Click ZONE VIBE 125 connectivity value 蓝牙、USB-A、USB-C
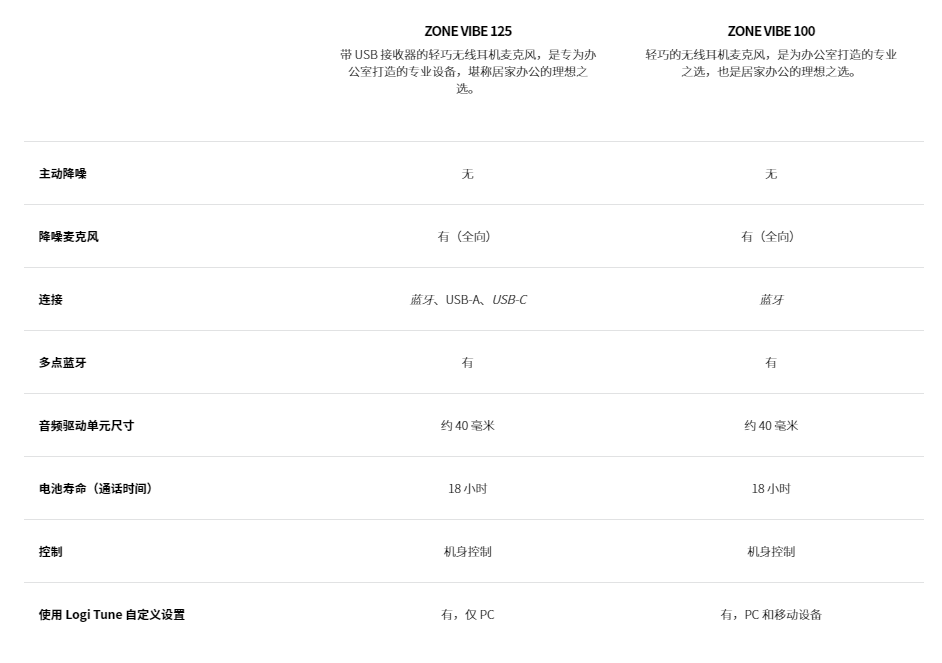Image resolution: width=942 pixels, height=663 pixels. [x=468, y=300]
